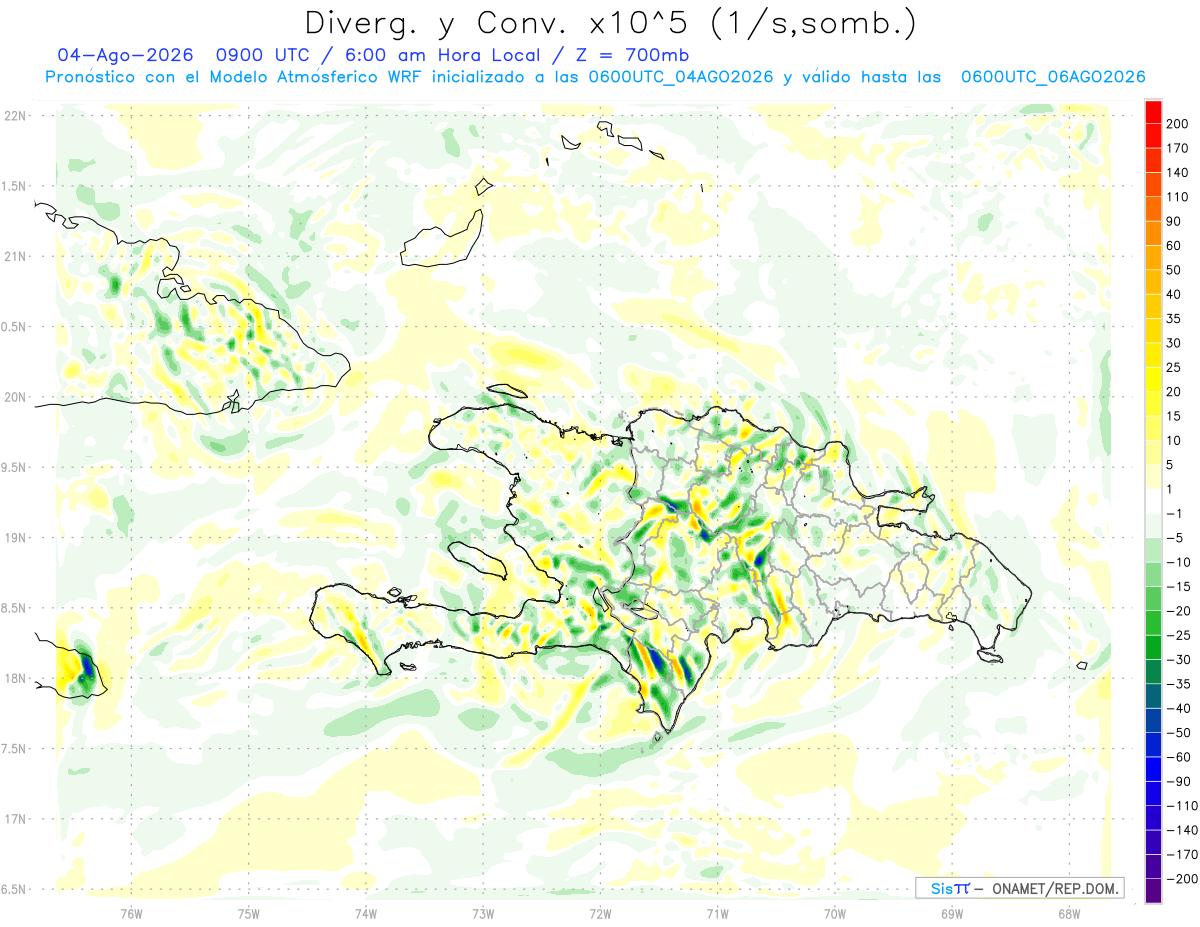Click the negative "-200" legend value

click(1183, 879)
